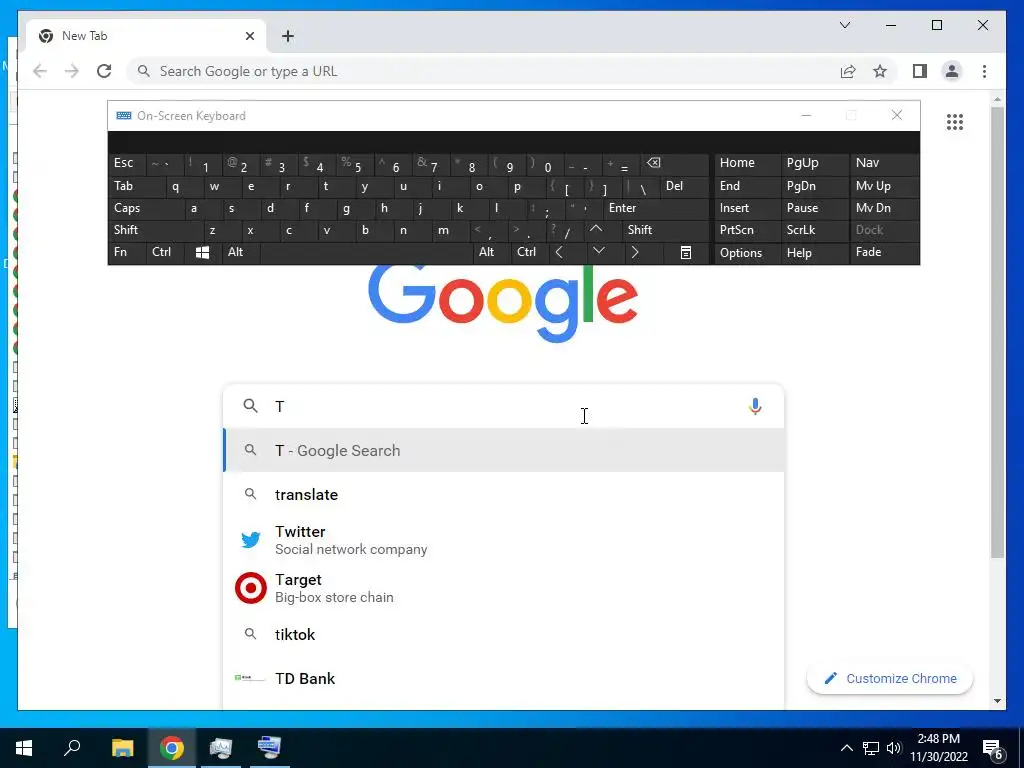Show hidden tray icons chevron

point(846,748)
